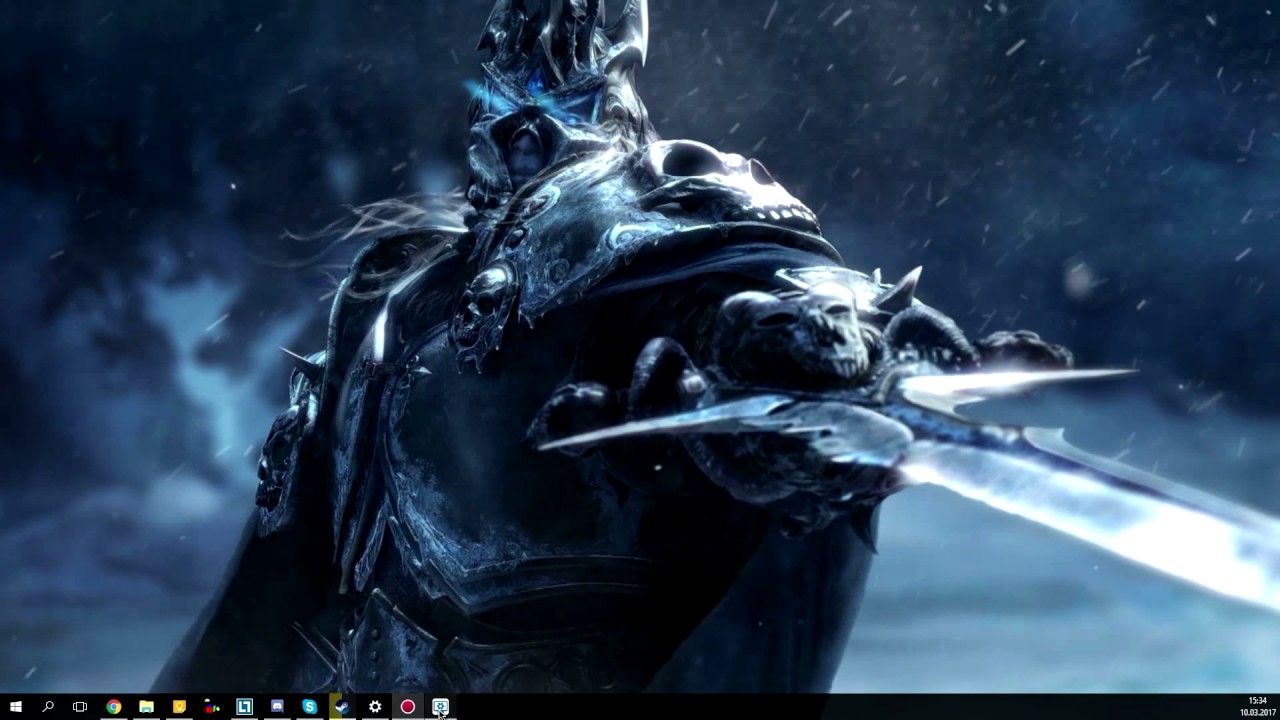Open Steam from the taskbar

[x=342, y=707]
